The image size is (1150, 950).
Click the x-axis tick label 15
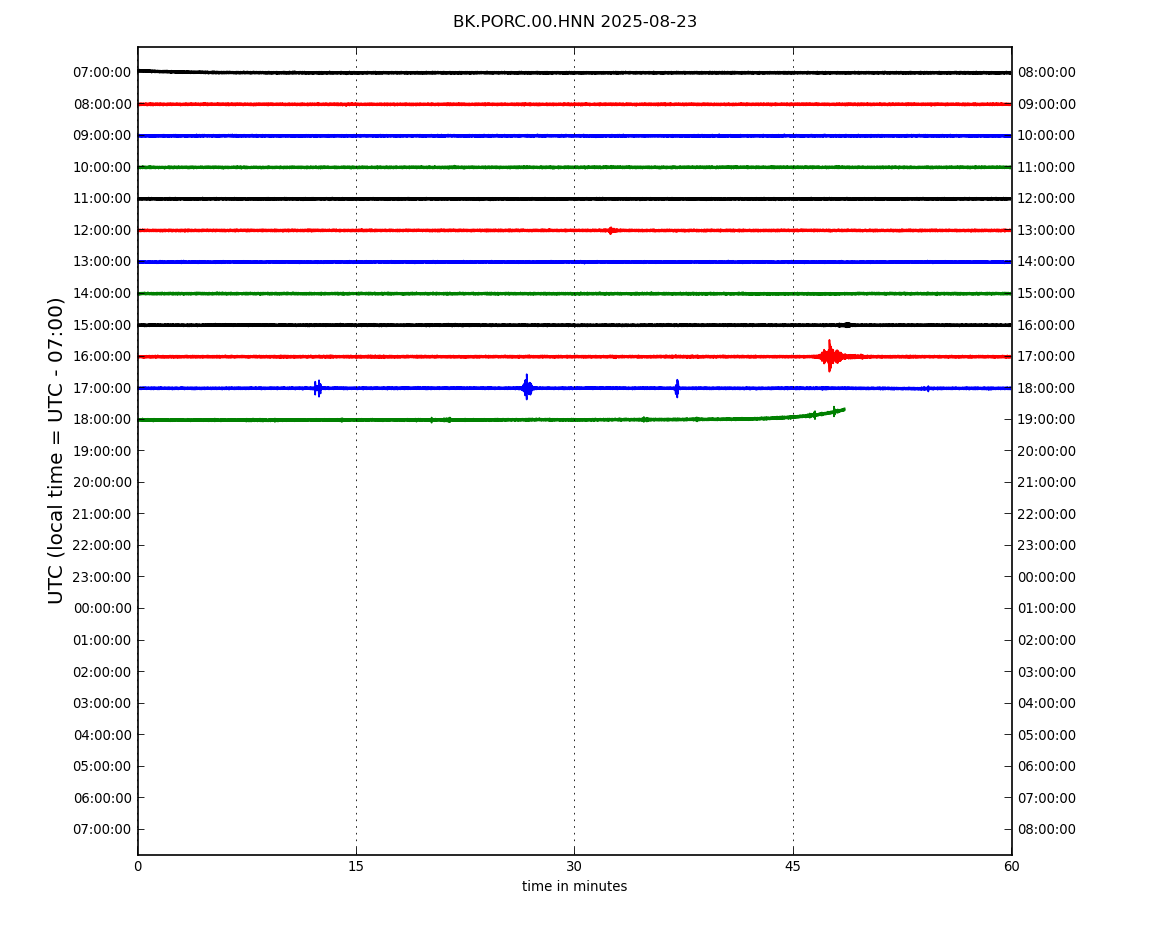[356, 867]
